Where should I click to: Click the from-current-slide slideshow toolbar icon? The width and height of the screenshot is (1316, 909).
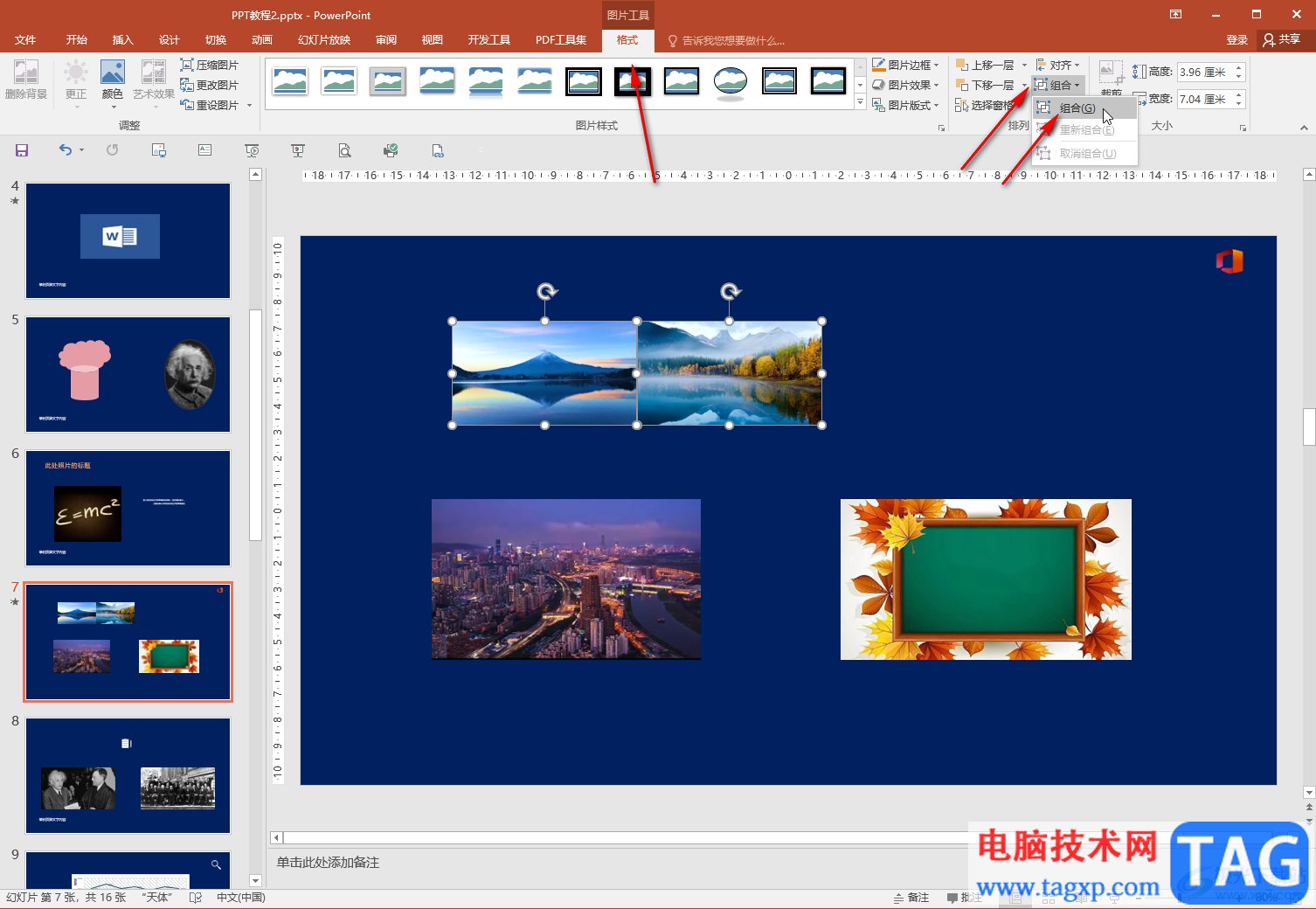tap(298, 150)
